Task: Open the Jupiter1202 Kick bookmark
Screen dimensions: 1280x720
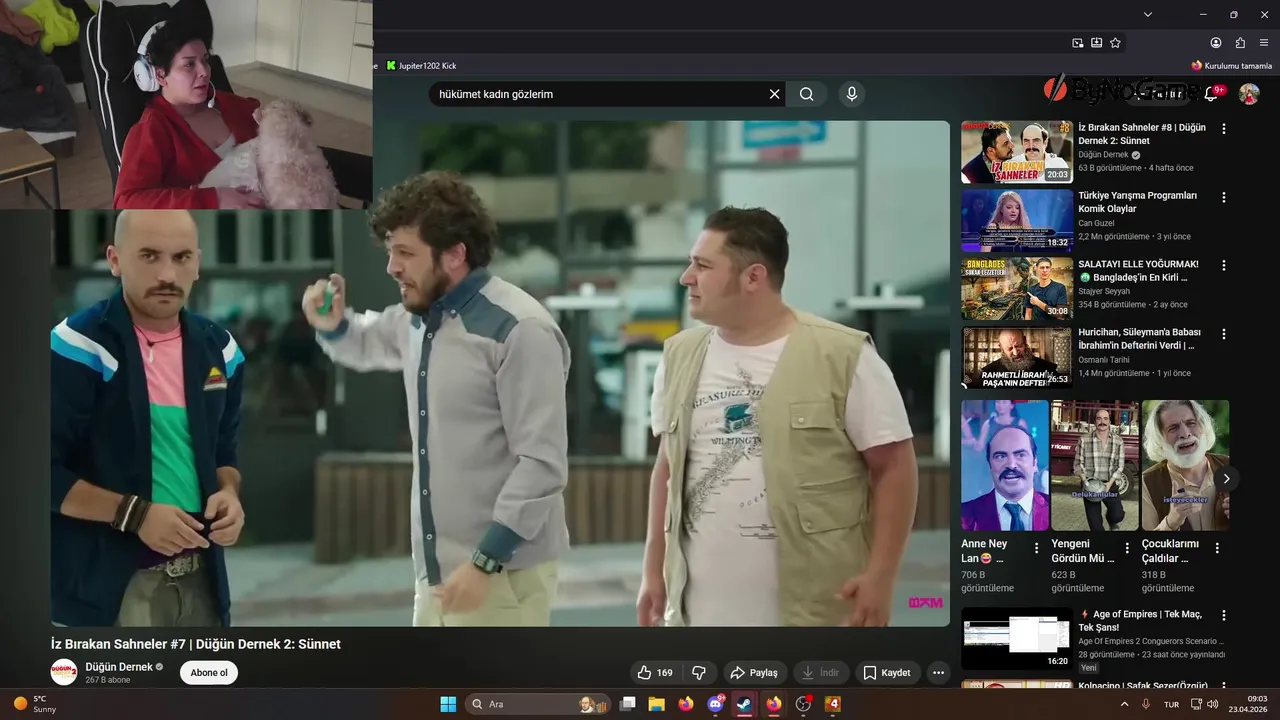Action: pos(421,65)
